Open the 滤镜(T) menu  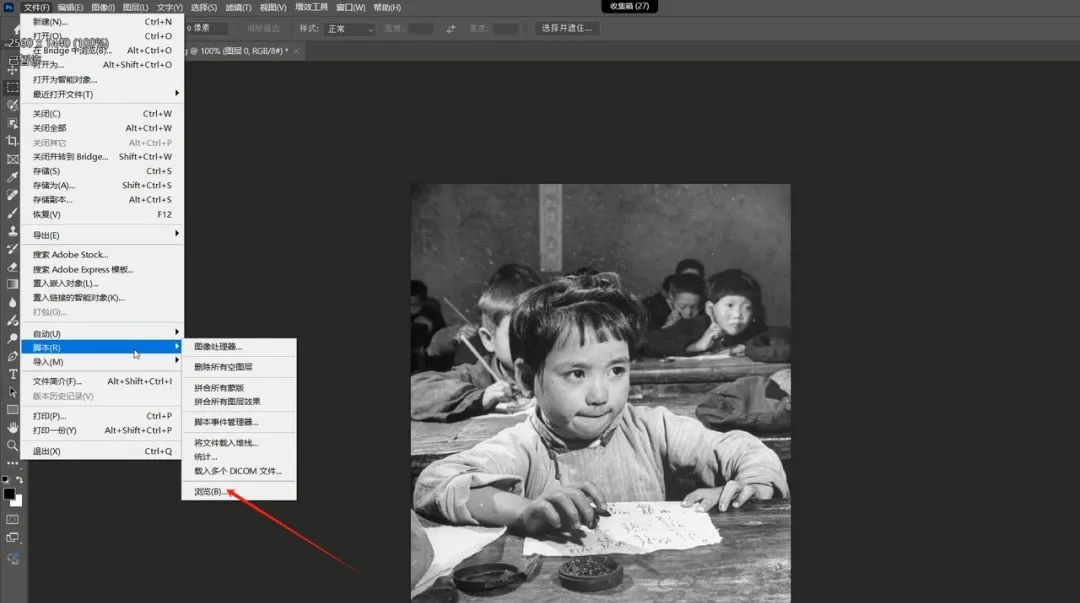[238, 8]
